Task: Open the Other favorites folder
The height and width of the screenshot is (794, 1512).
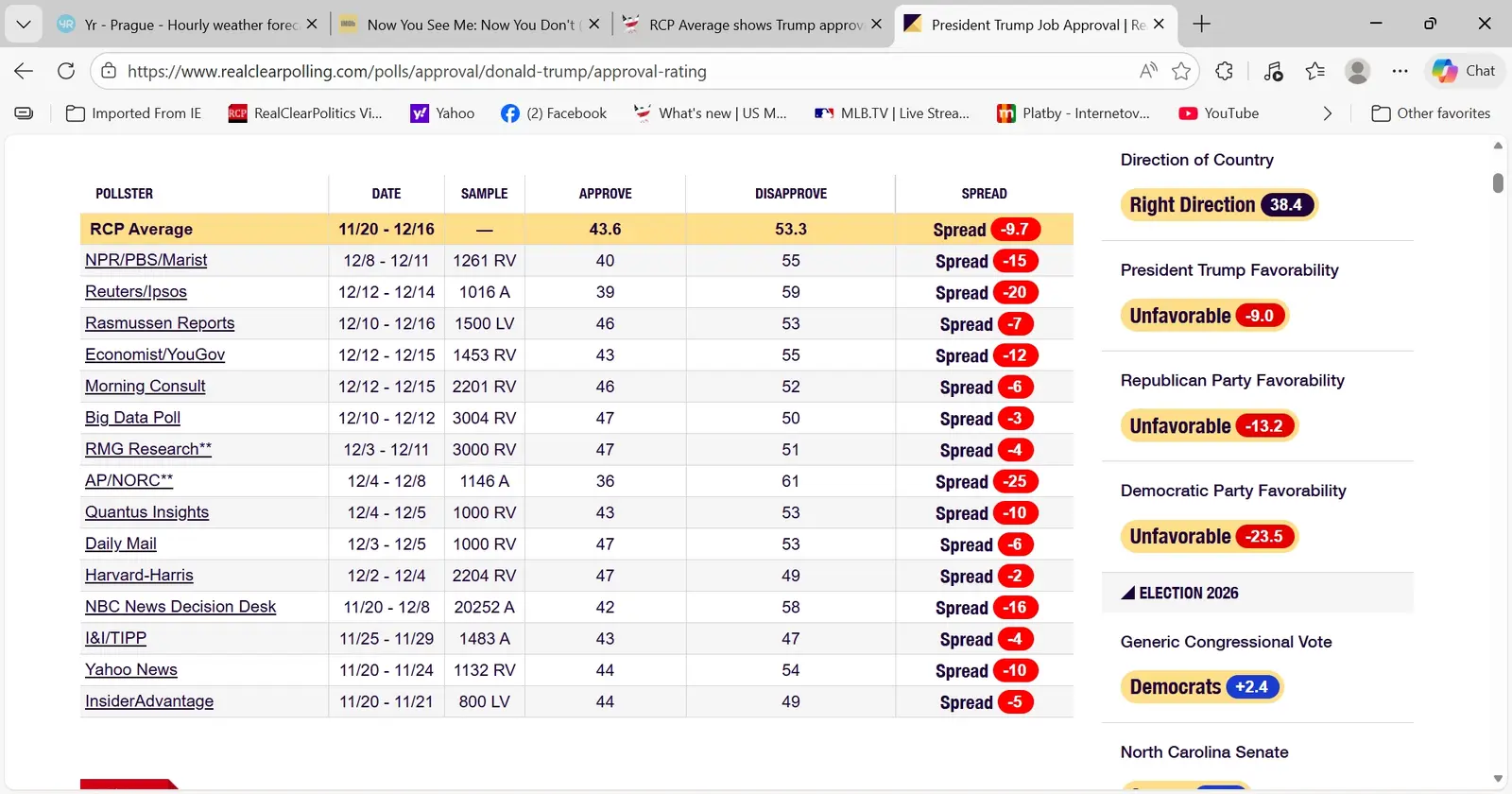Action: coord(1431,113)
